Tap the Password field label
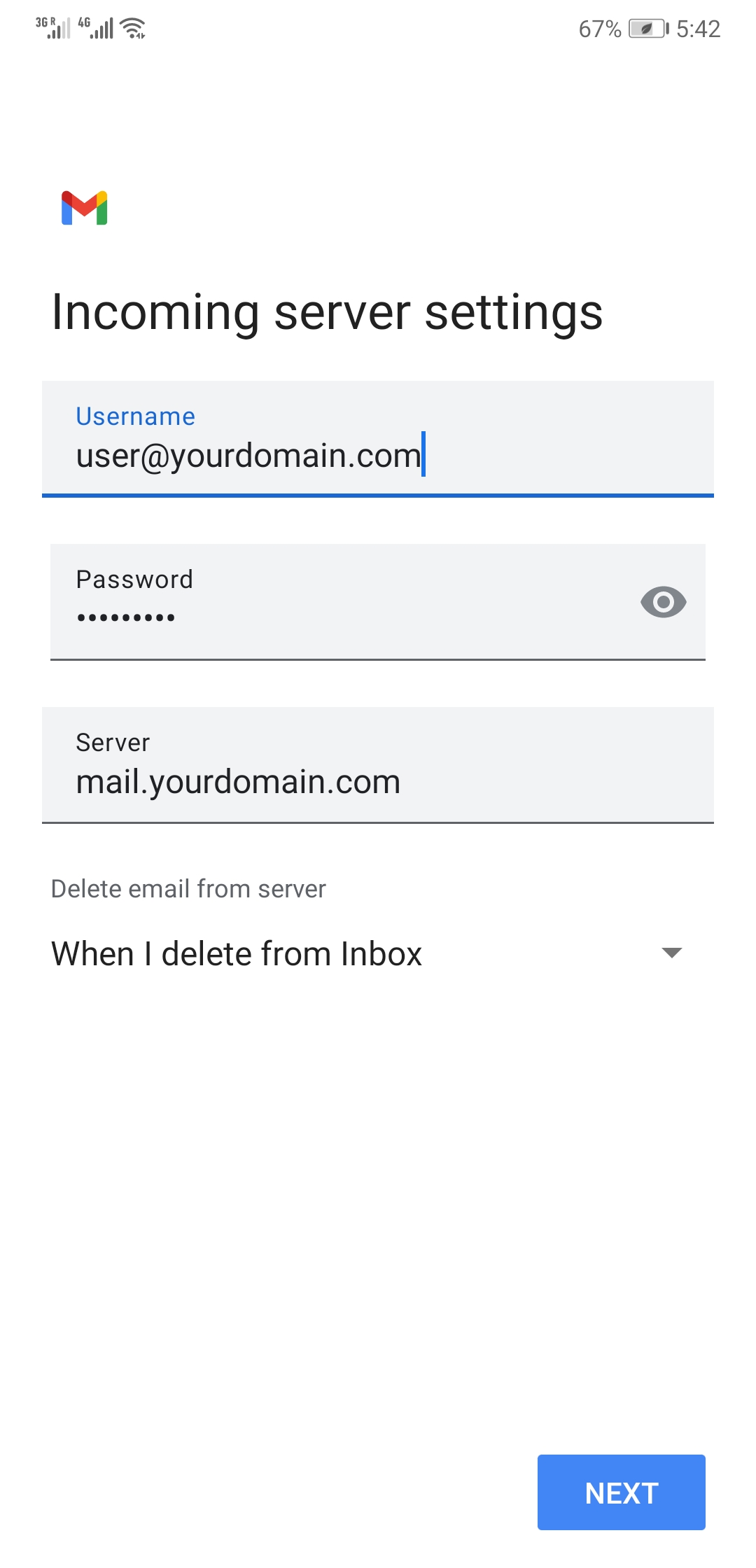This screenshot has height=1568, width=756. (x=134, y=580)
